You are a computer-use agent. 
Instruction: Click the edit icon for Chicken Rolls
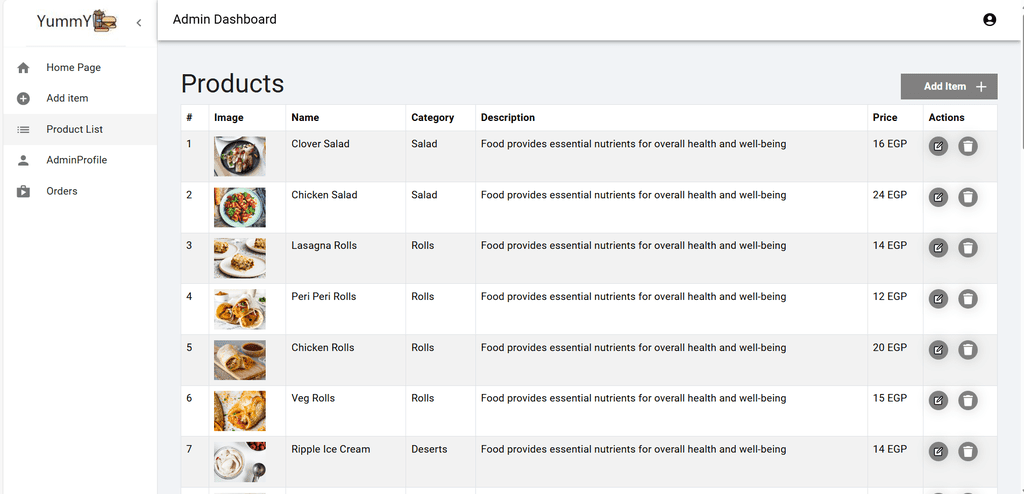click(x=938, y=350)
